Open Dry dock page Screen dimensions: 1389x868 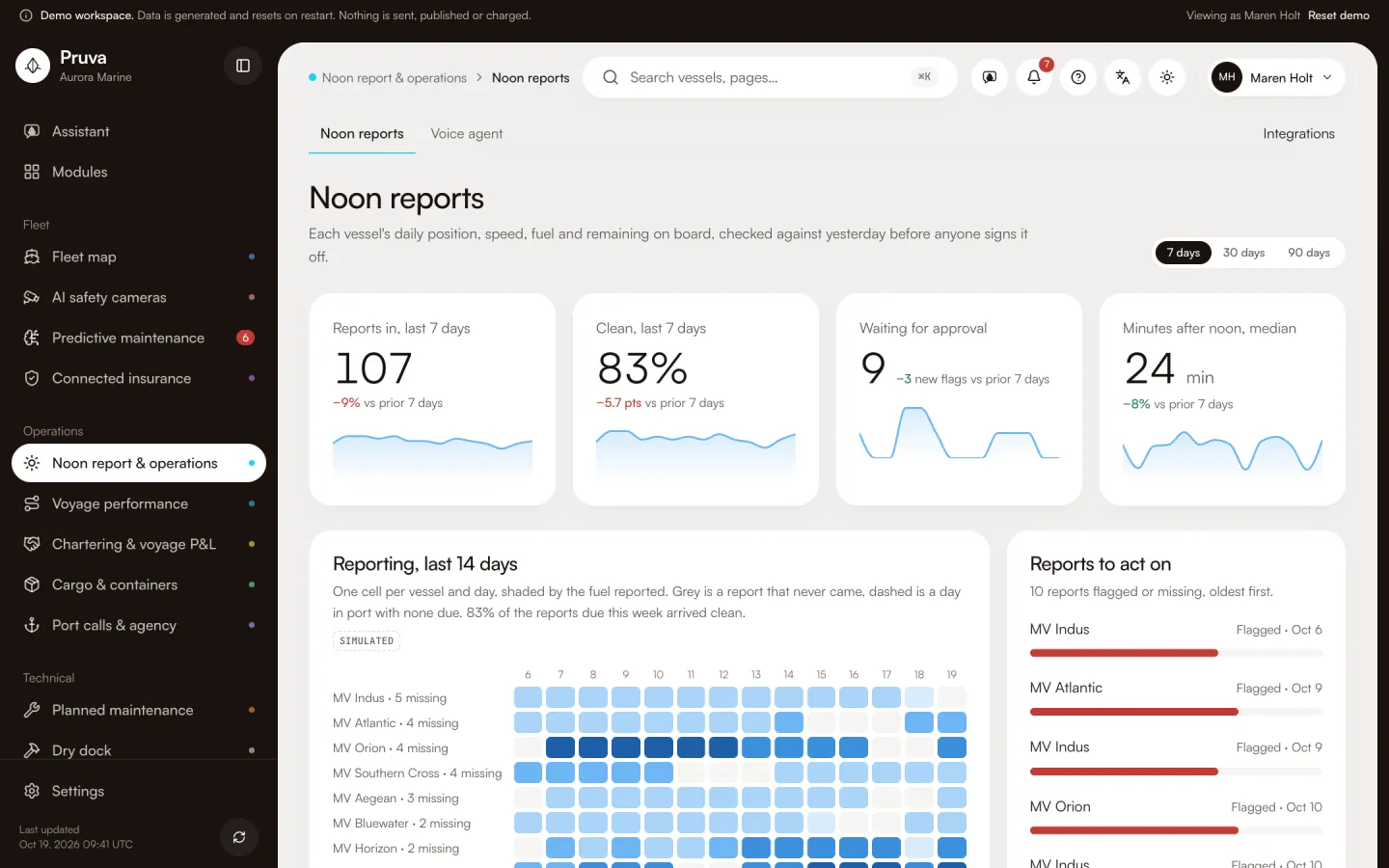[139, 750]
